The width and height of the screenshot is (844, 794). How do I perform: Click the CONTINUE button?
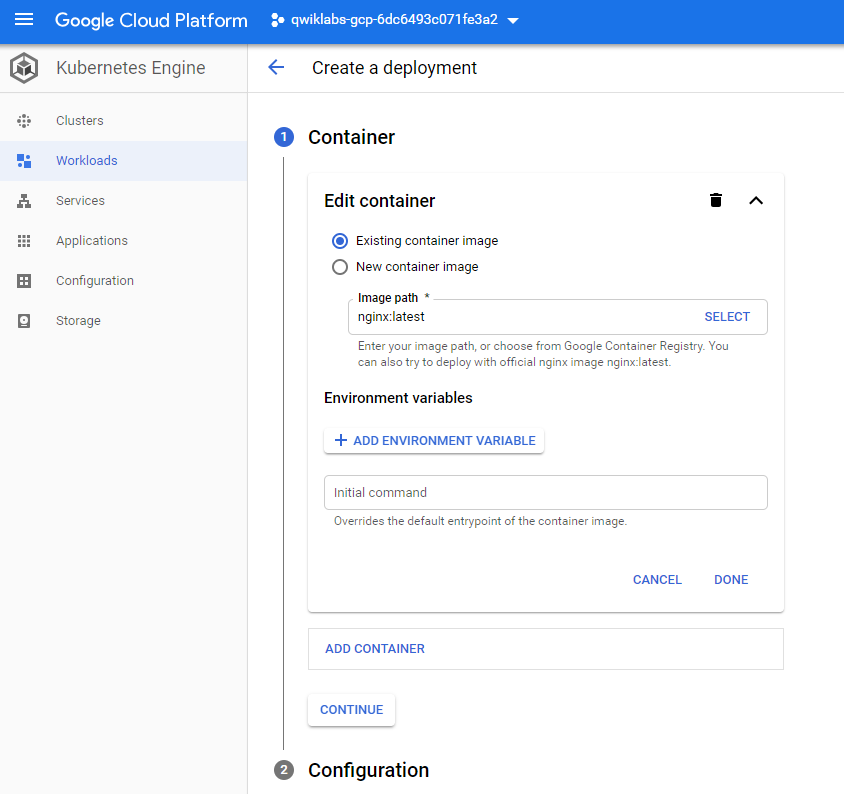click(x=351, y=709)
